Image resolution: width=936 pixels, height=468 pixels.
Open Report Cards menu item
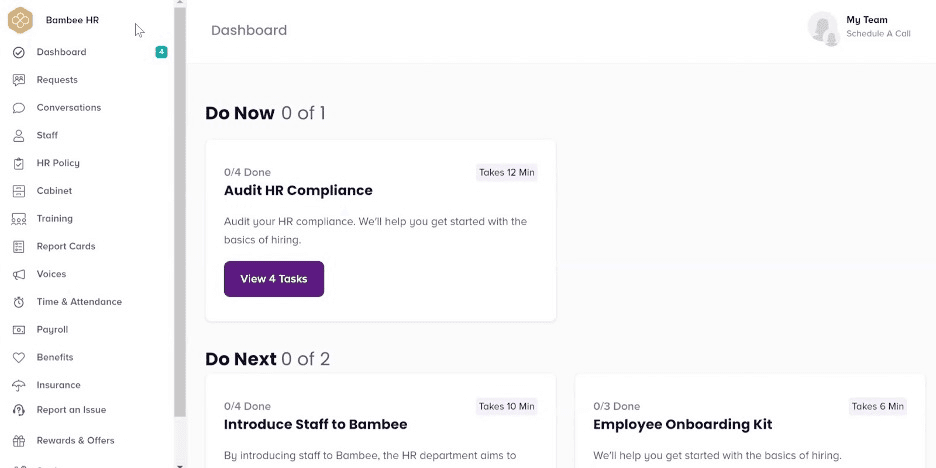[x=66, y=246]
